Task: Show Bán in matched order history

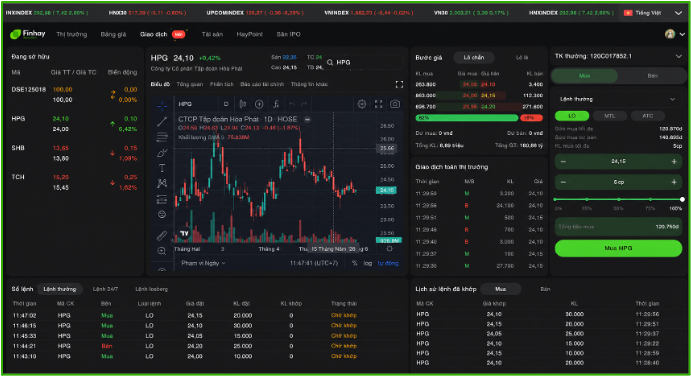Action: (545, 289)
